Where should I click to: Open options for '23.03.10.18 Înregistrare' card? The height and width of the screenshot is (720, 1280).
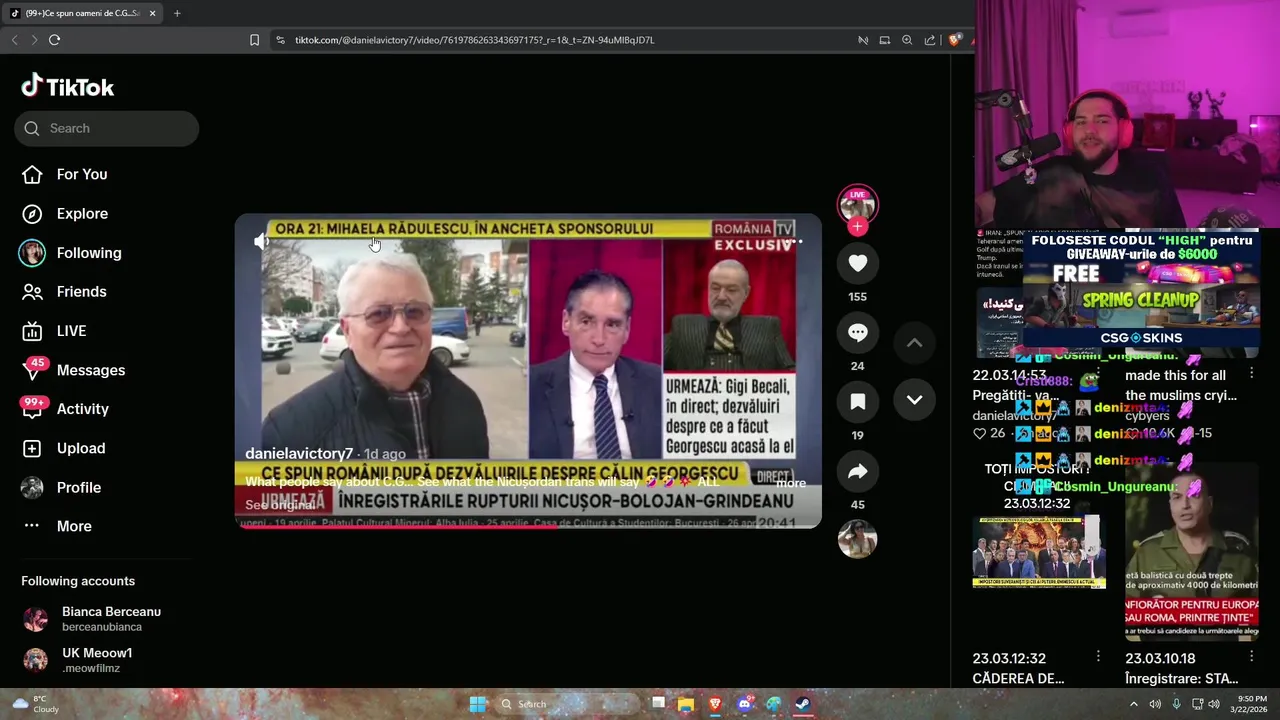1251,658
